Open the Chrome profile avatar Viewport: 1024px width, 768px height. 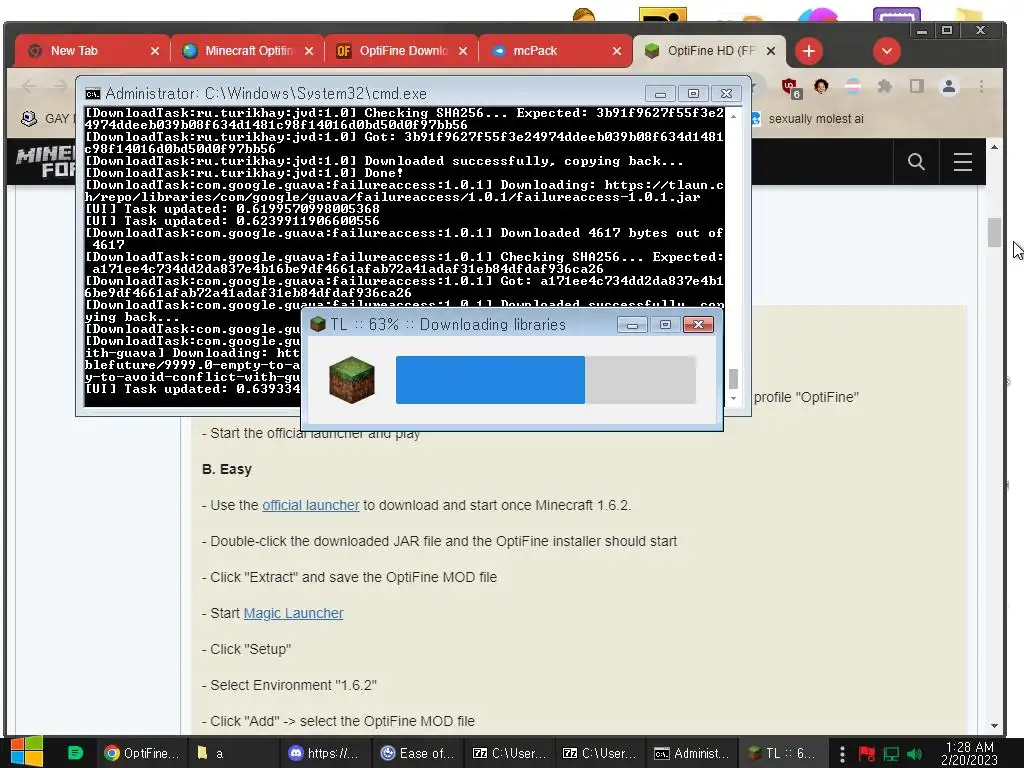pyautogui.click(x=949, y=86)
